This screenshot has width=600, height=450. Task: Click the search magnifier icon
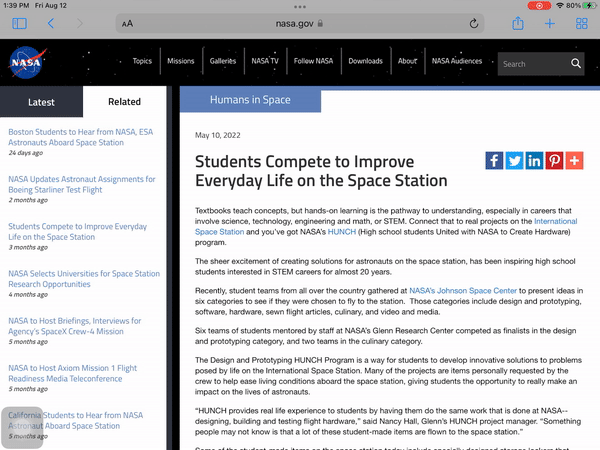[x=576, y=64]
